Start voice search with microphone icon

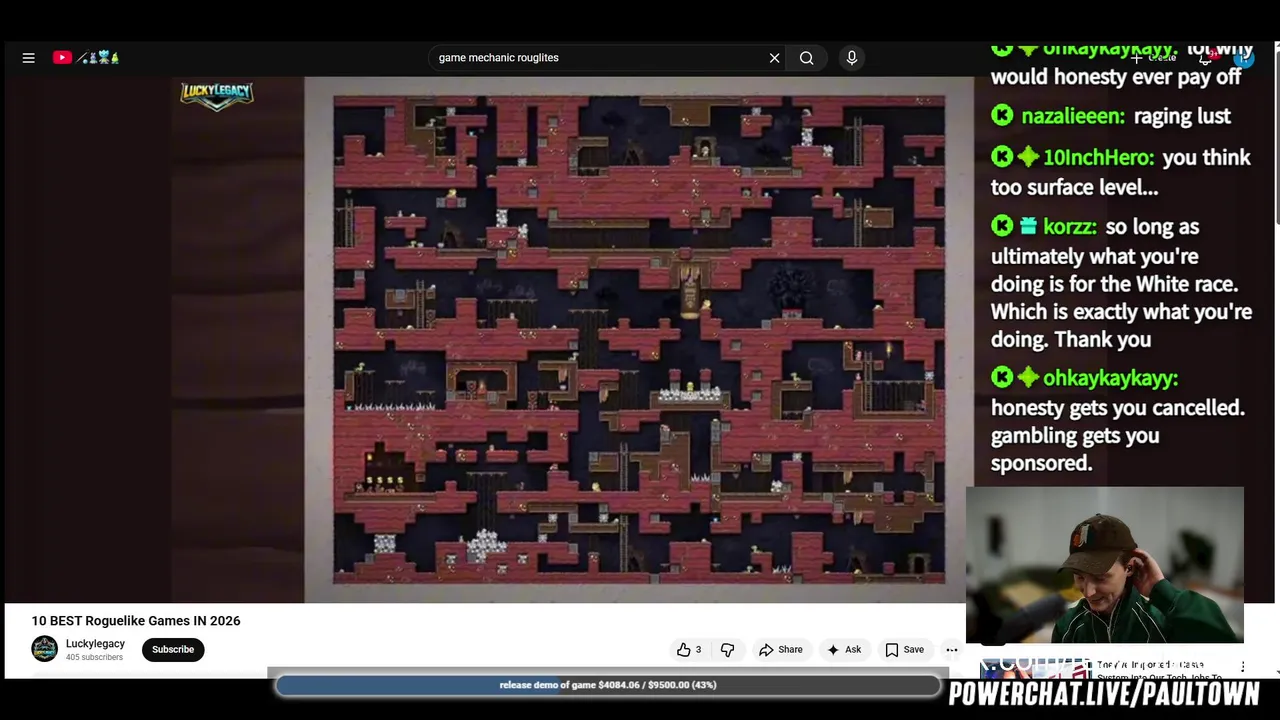[852, 58]
